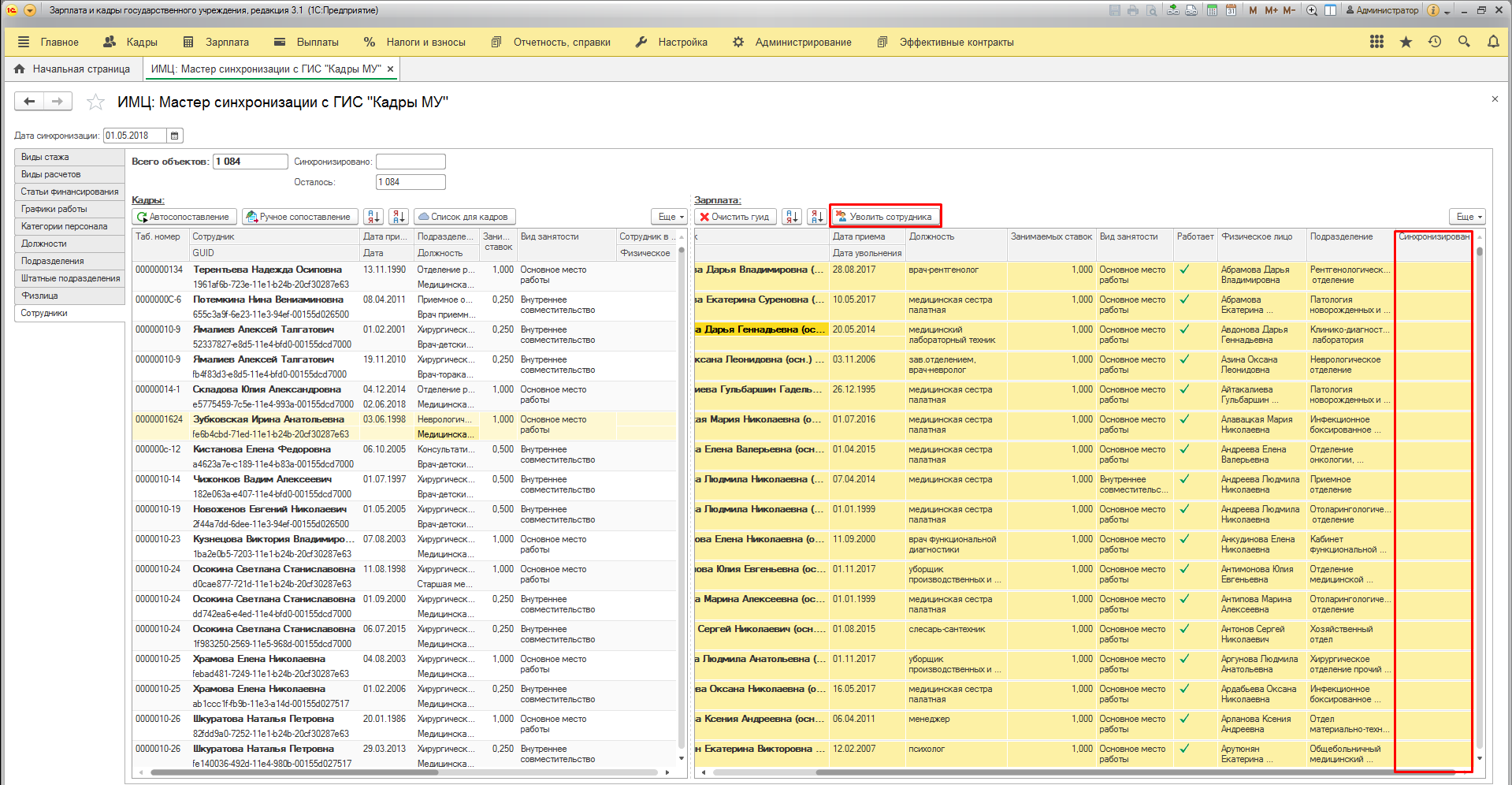The image size is (1512, 785).
Task: Click the notifications bell icon
Action: coord(1492,42)
